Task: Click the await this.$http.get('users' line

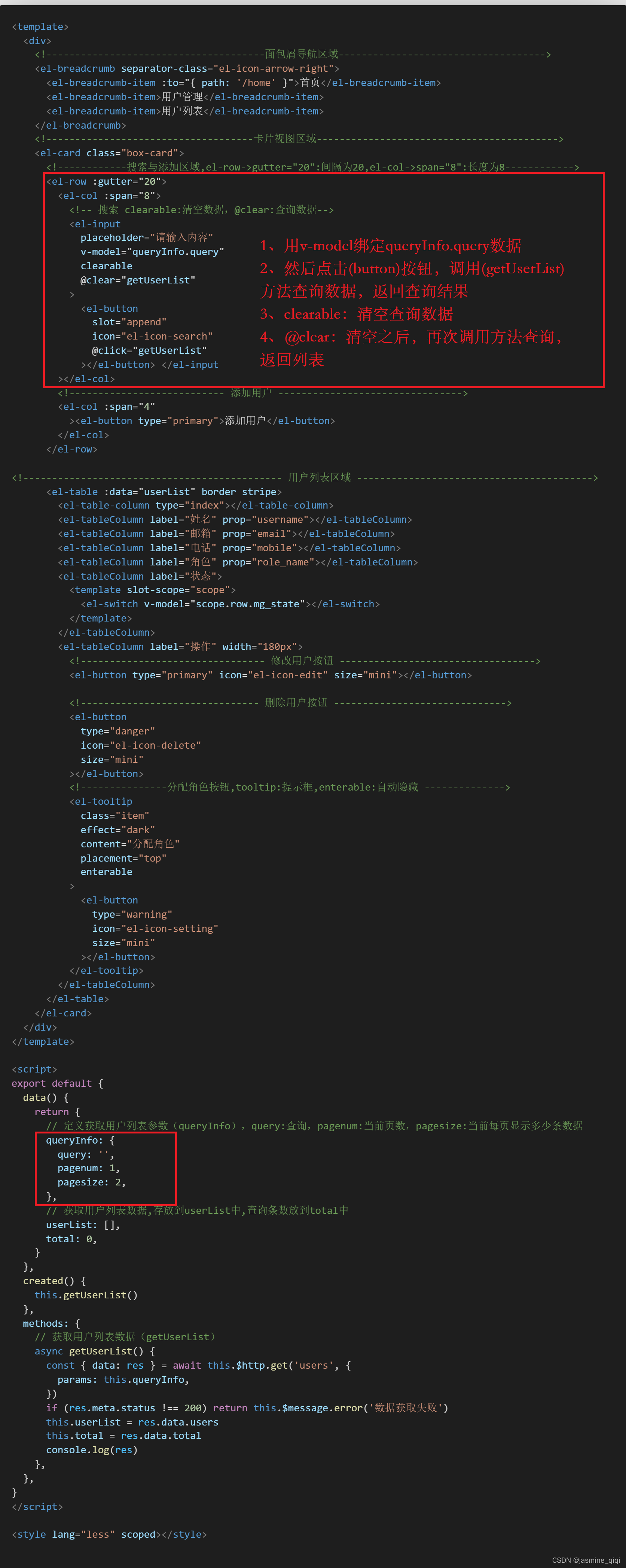Action: pos(199,1366)
